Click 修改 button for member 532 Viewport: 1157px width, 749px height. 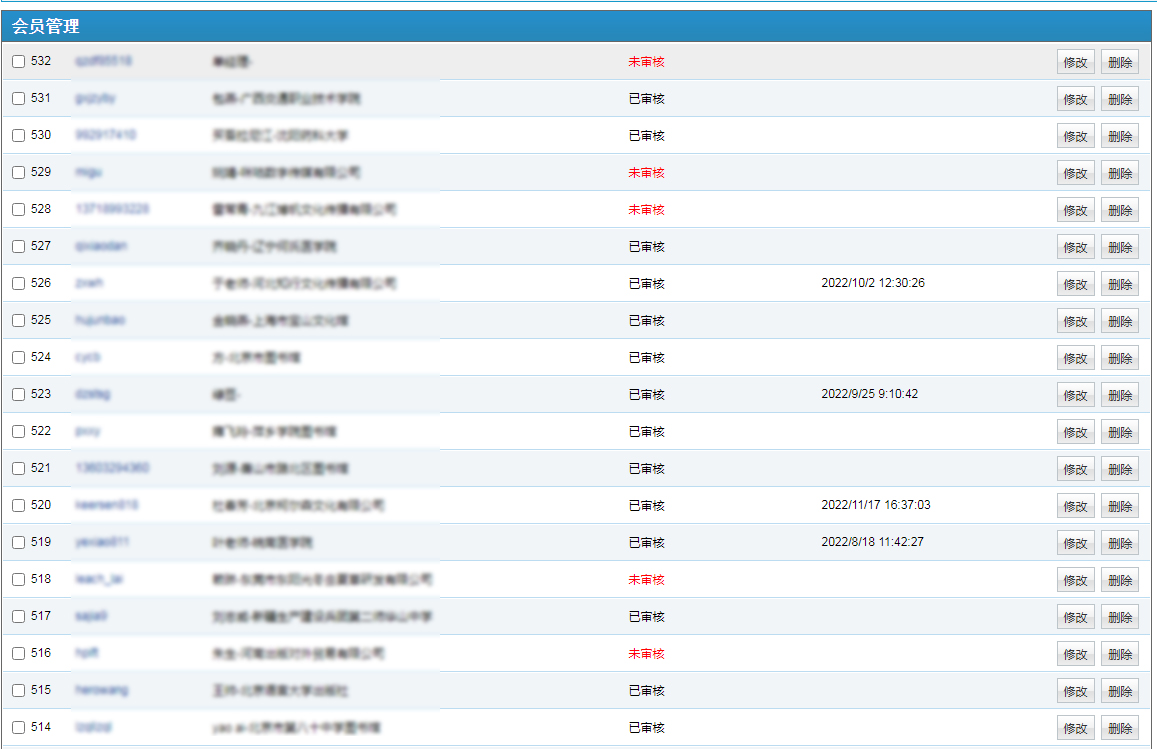[1075, 62]
